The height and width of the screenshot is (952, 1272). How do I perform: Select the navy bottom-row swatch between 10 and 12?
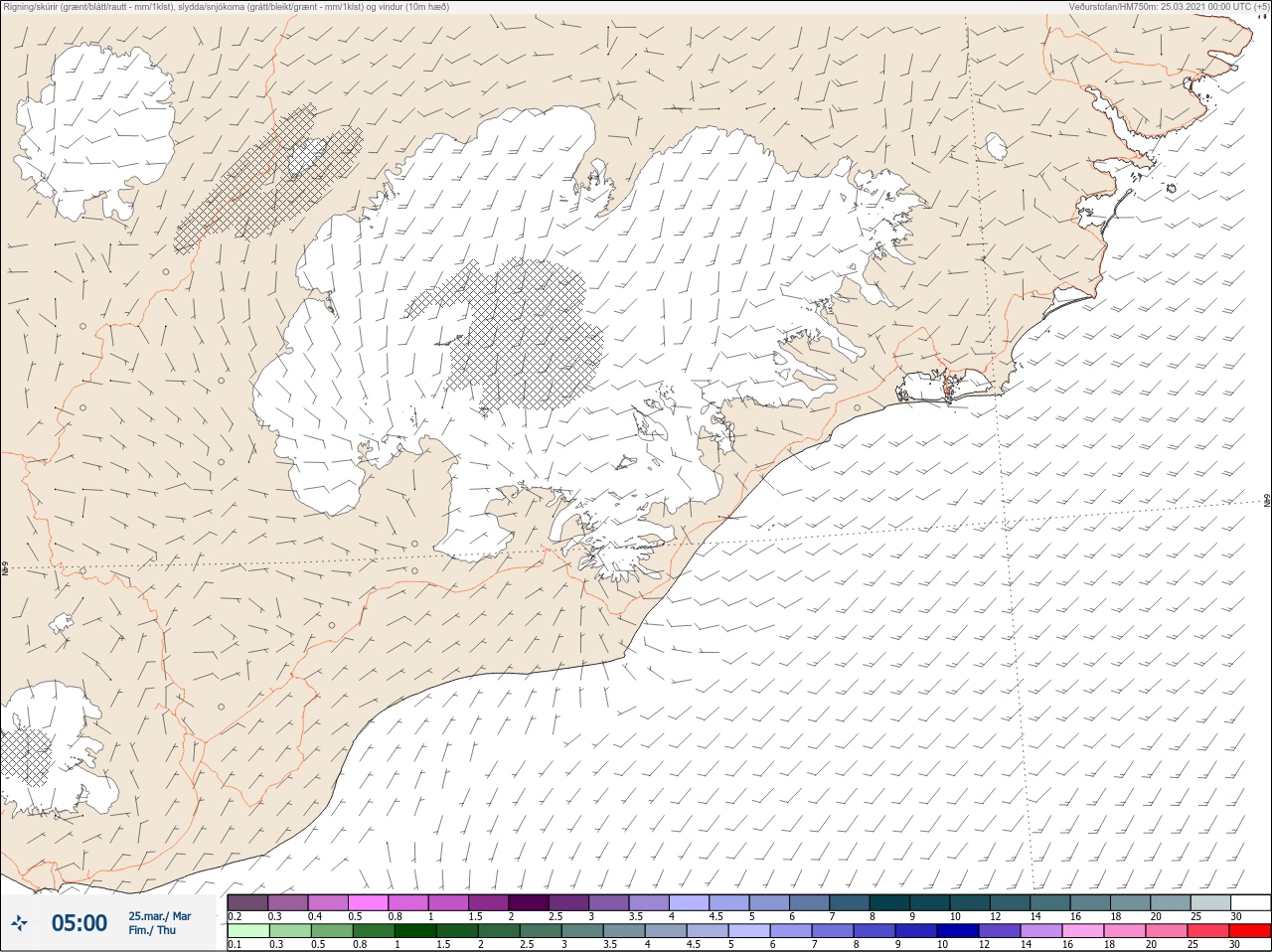(958, 931)
